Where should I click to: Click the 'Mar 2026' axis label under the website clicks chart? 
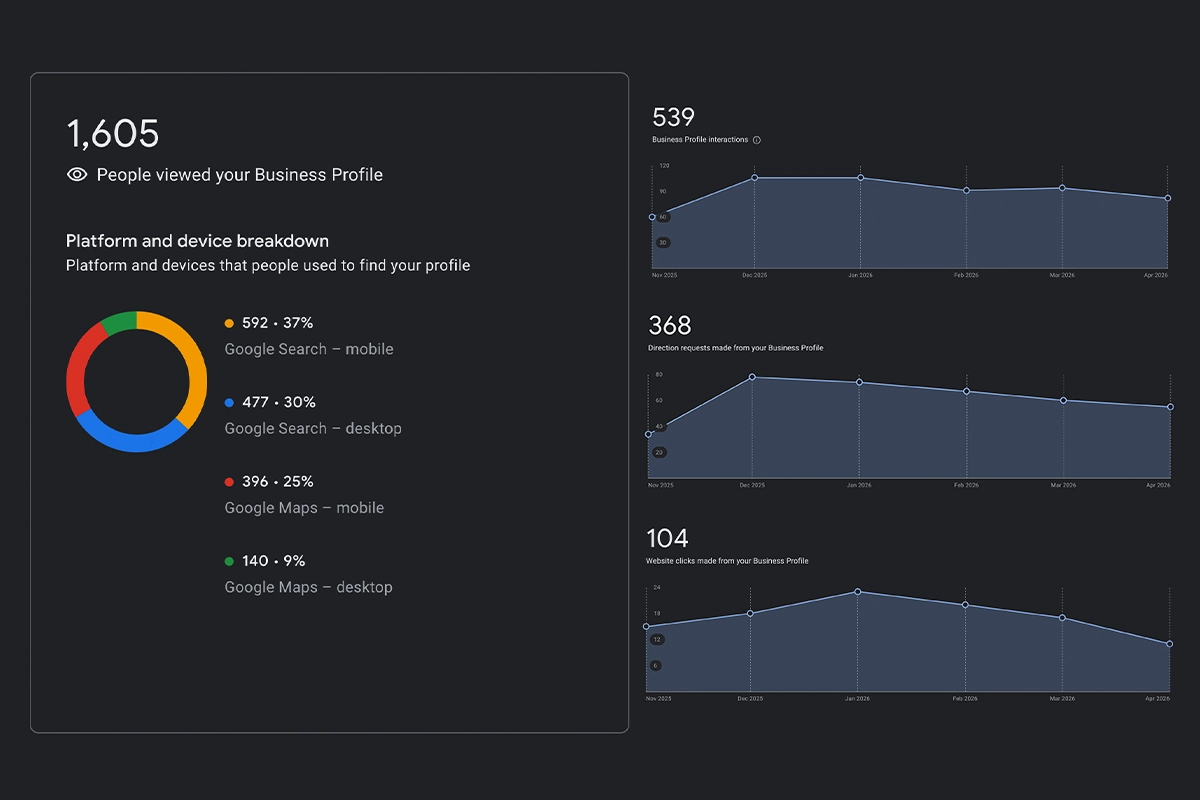pyautogui.click(x=1062, y=698)
